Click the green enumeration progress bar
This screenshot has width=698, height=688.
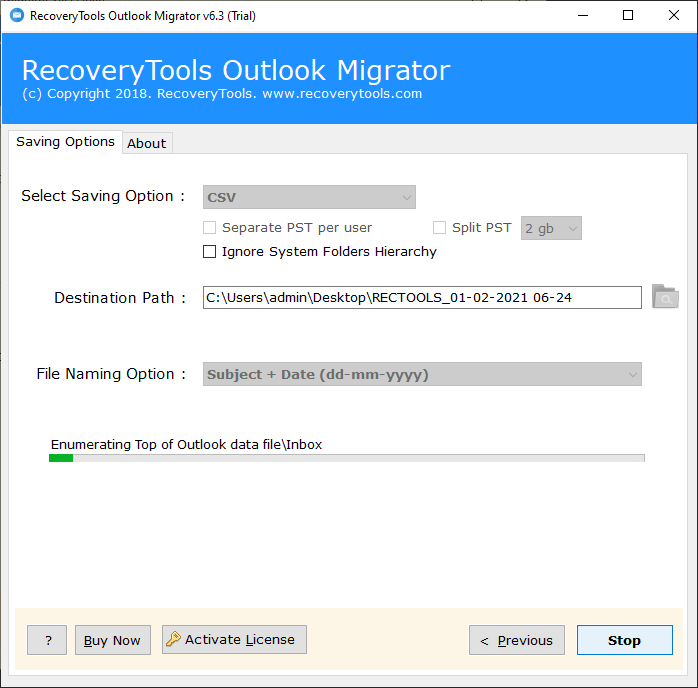(x=346, y=458)
